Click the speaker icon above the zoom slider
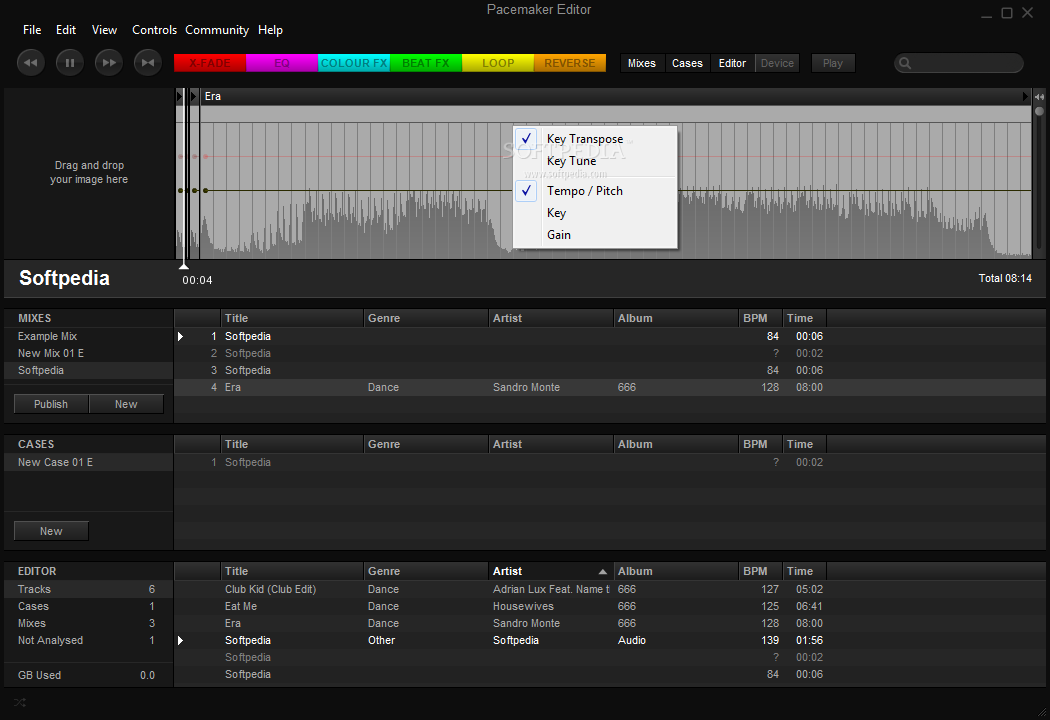 tap(1039, 97)
